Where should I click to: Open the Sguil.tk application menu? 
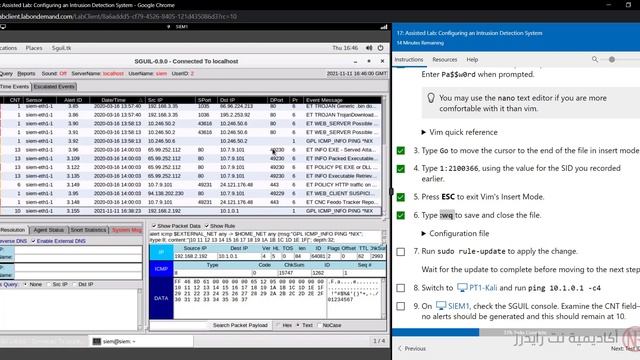tap(61, 48)
